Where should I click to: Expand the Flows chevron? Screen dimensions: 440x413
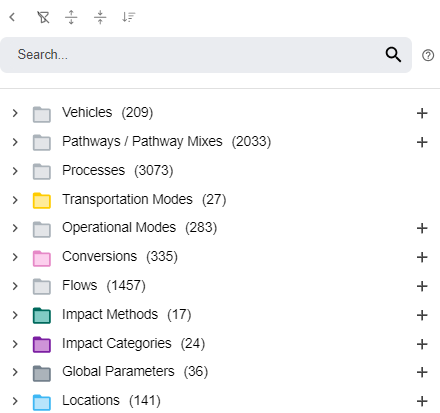[x=15, y=286]
